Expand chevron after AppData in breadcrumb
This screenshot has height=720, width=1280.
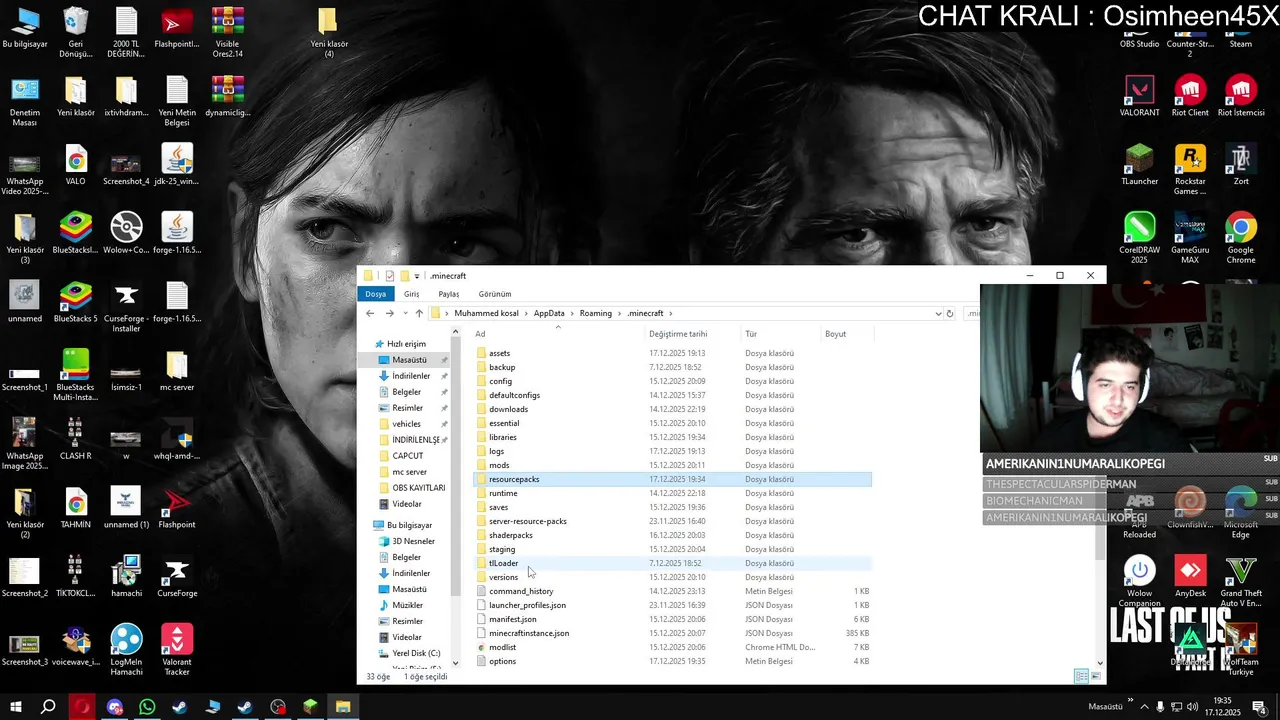pos(572,313)
